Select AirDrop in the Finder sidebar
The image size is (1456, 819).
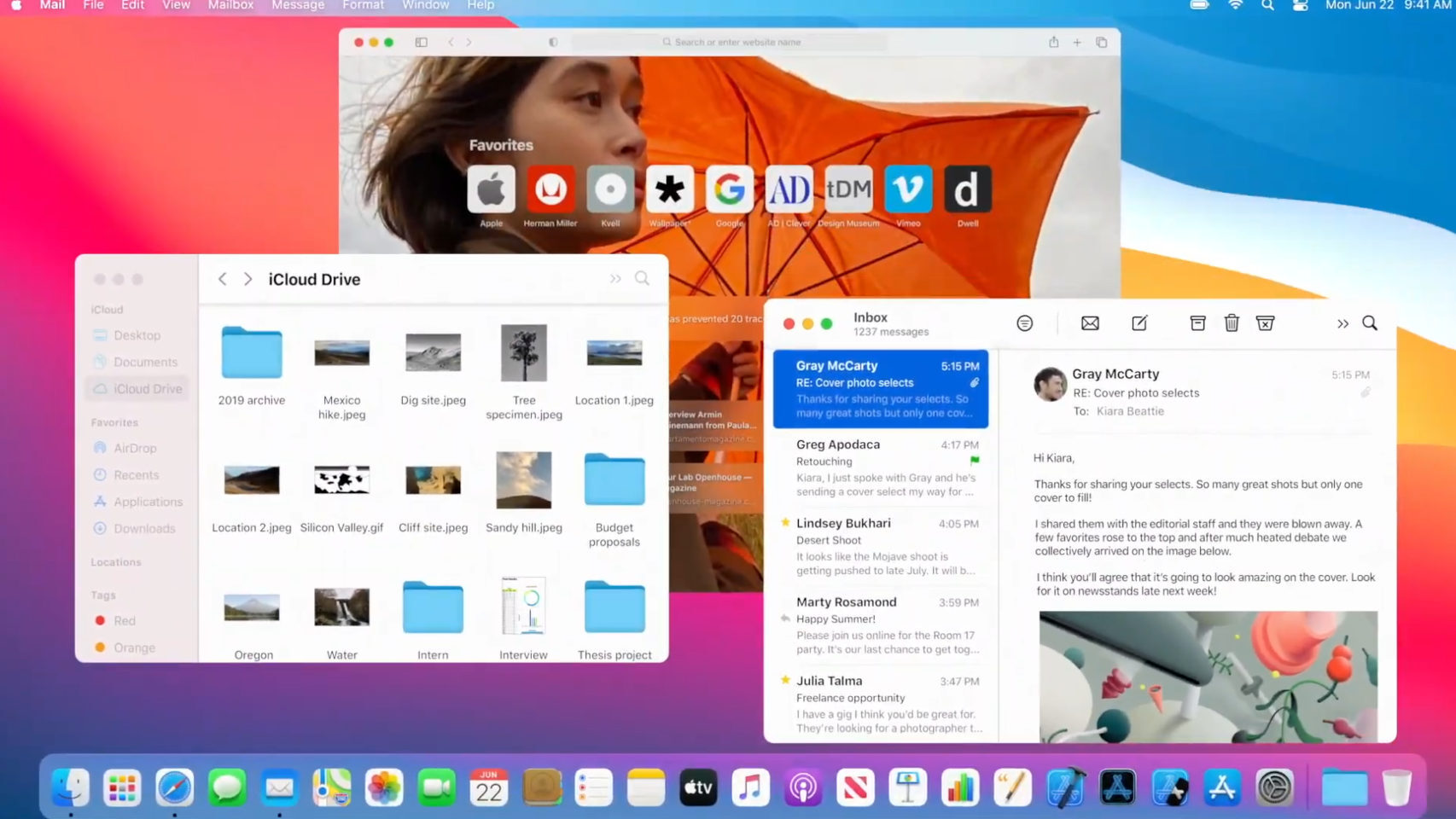[137, 448]
